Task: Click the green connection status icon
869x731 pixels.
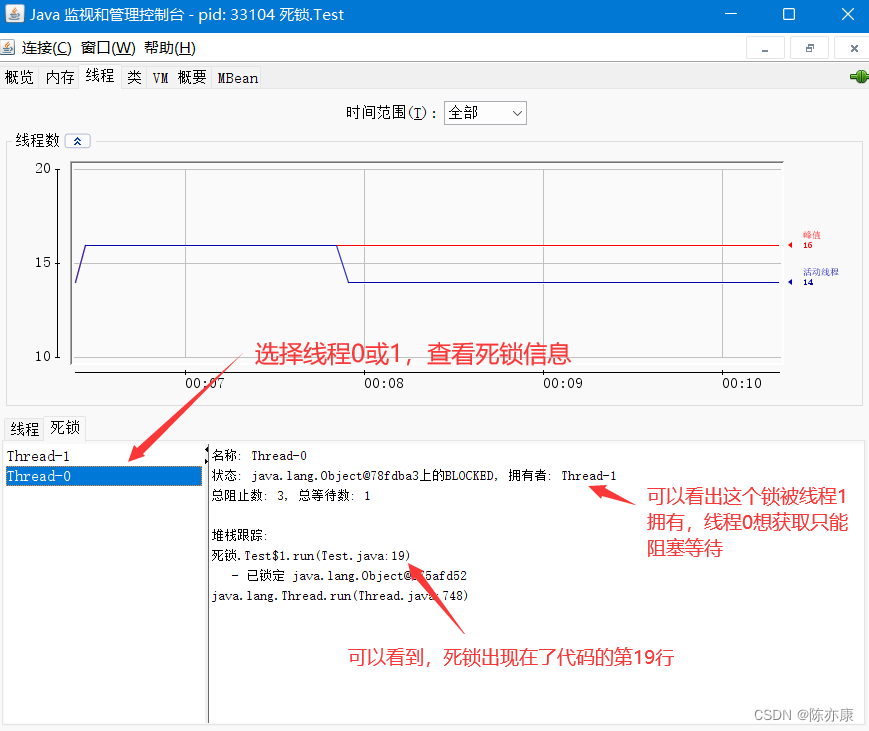Action: (859, 76)
